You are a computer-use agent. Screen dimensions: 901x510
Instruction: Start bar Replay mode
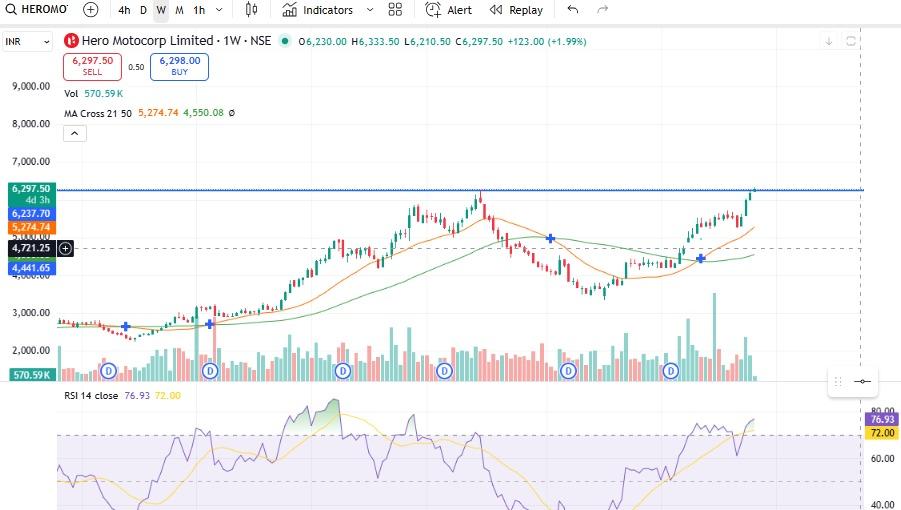516,10
